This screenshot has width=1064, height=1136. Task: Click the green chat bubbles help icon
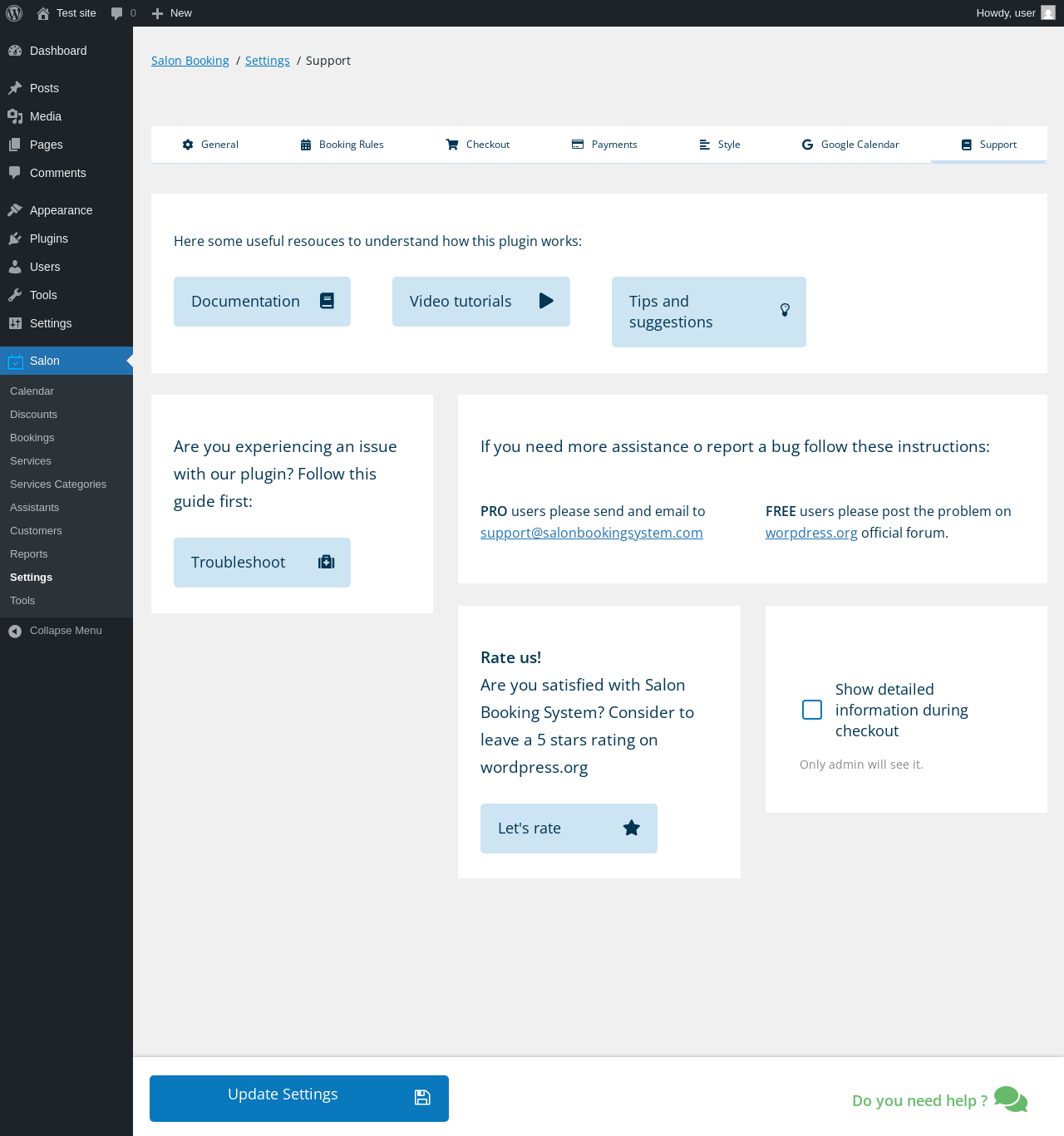[x=1011, y=1099]
